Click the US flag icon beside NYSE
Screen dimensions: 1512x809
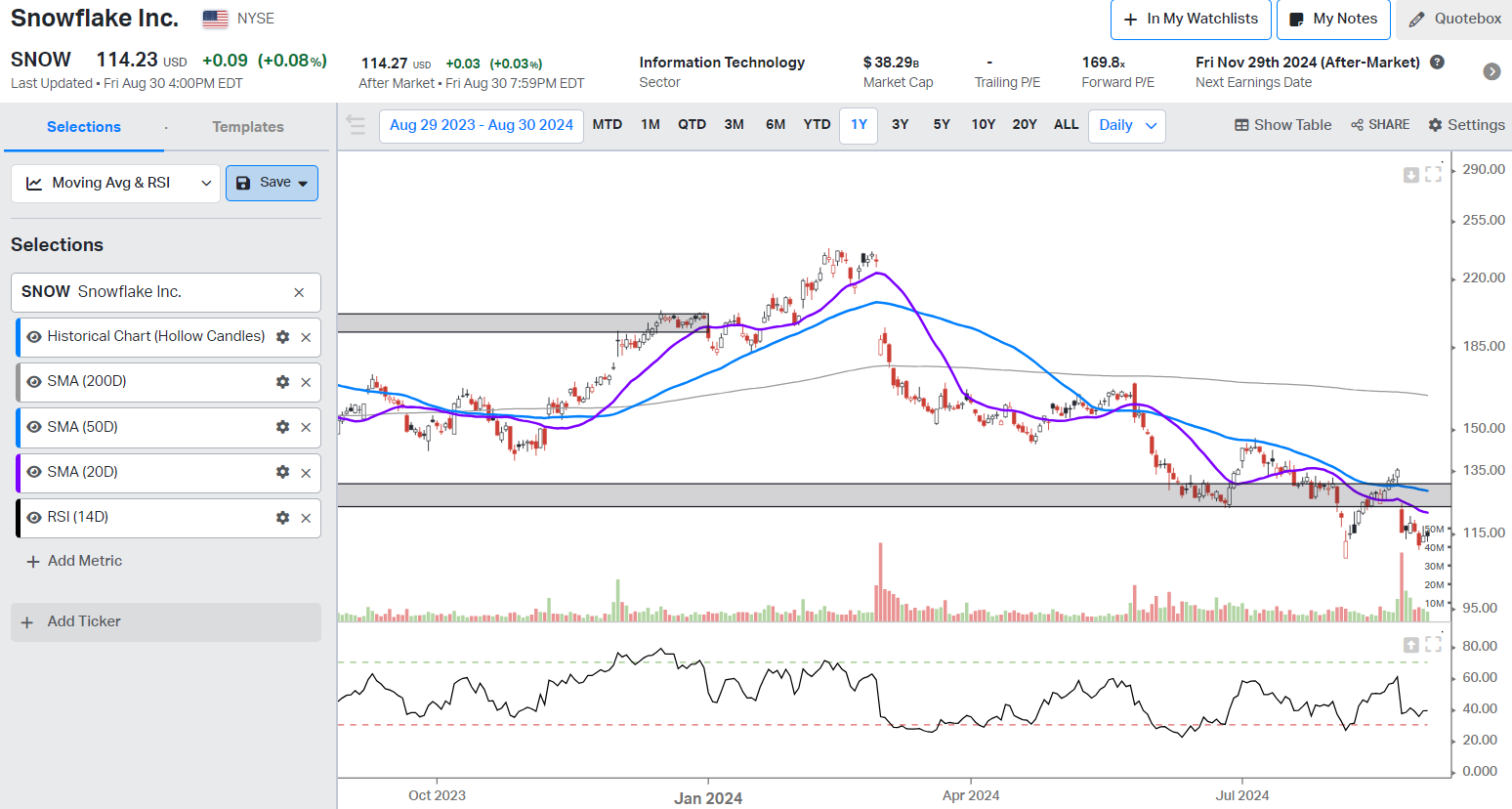215,19
